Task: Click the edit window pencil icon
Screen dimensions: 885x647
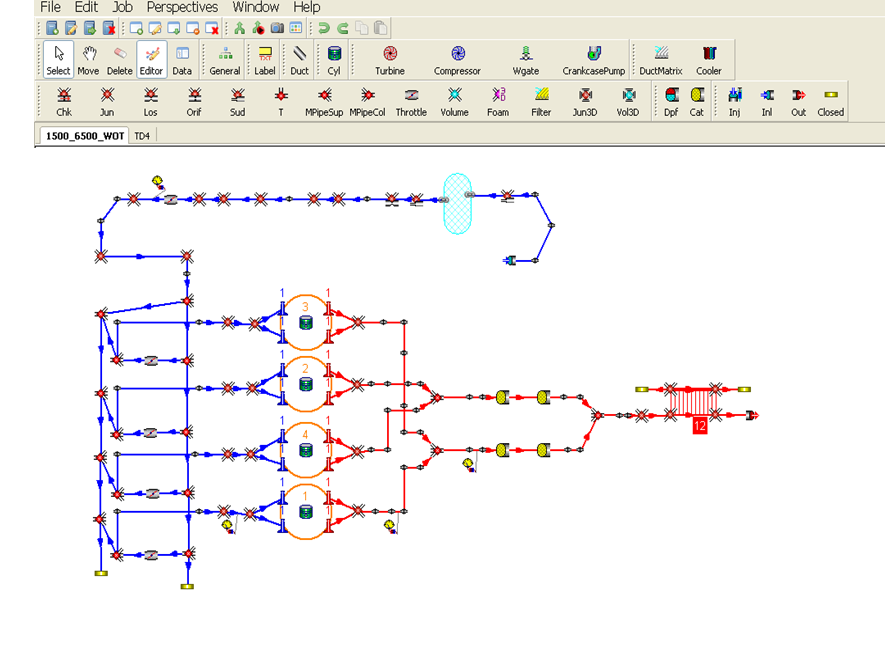Action: 155,28
